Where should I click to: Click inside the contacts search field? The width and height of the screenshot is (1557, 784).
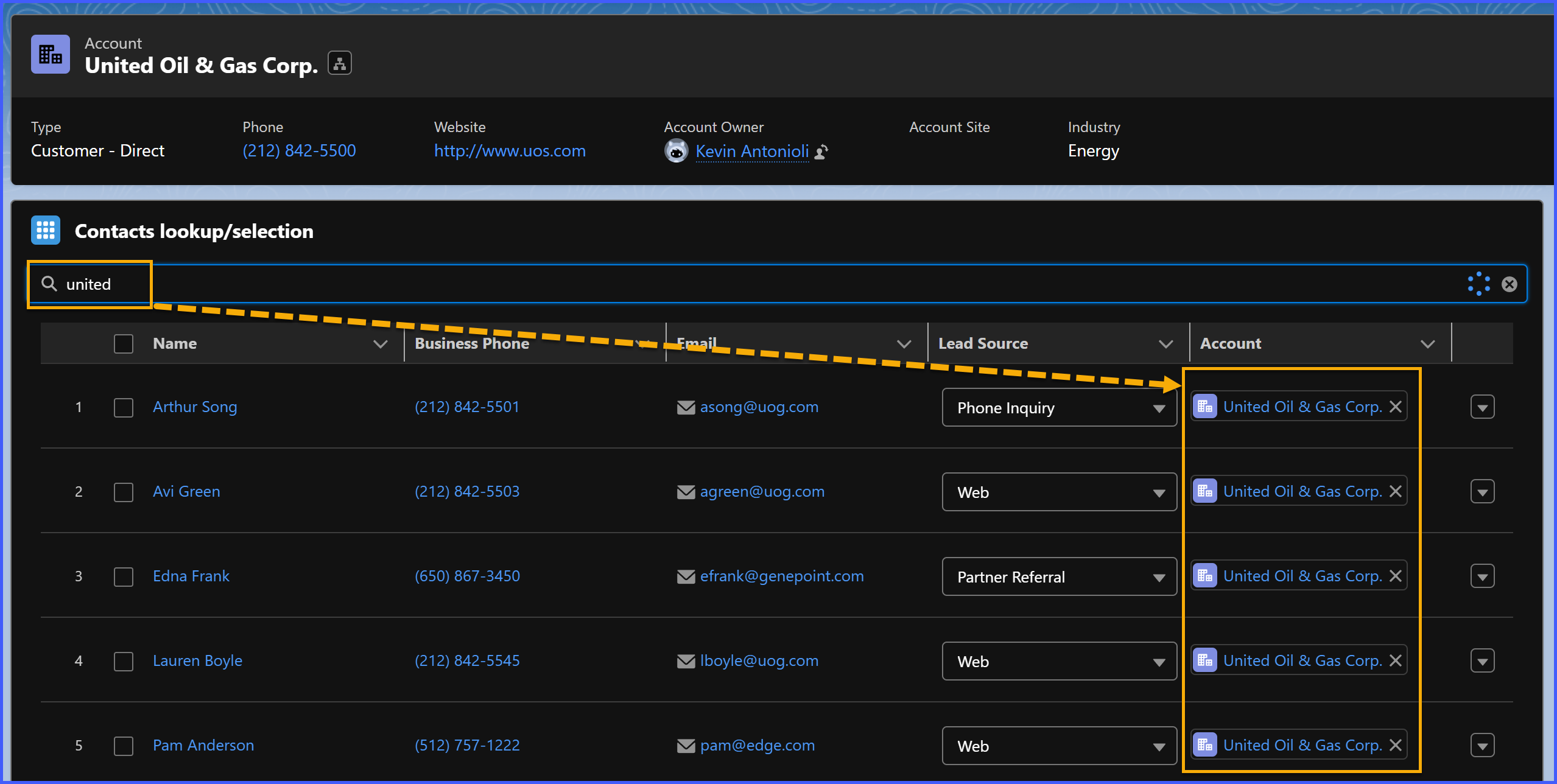(x=731, y=284)
